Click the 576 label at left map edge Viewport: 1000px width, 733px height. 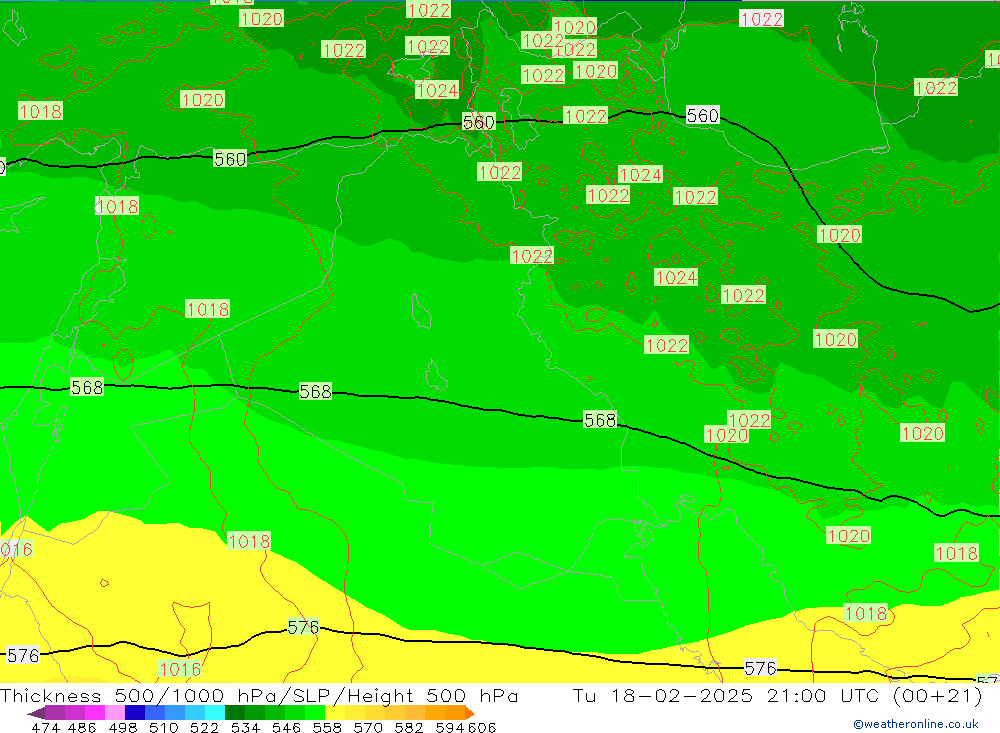[23, 655]
